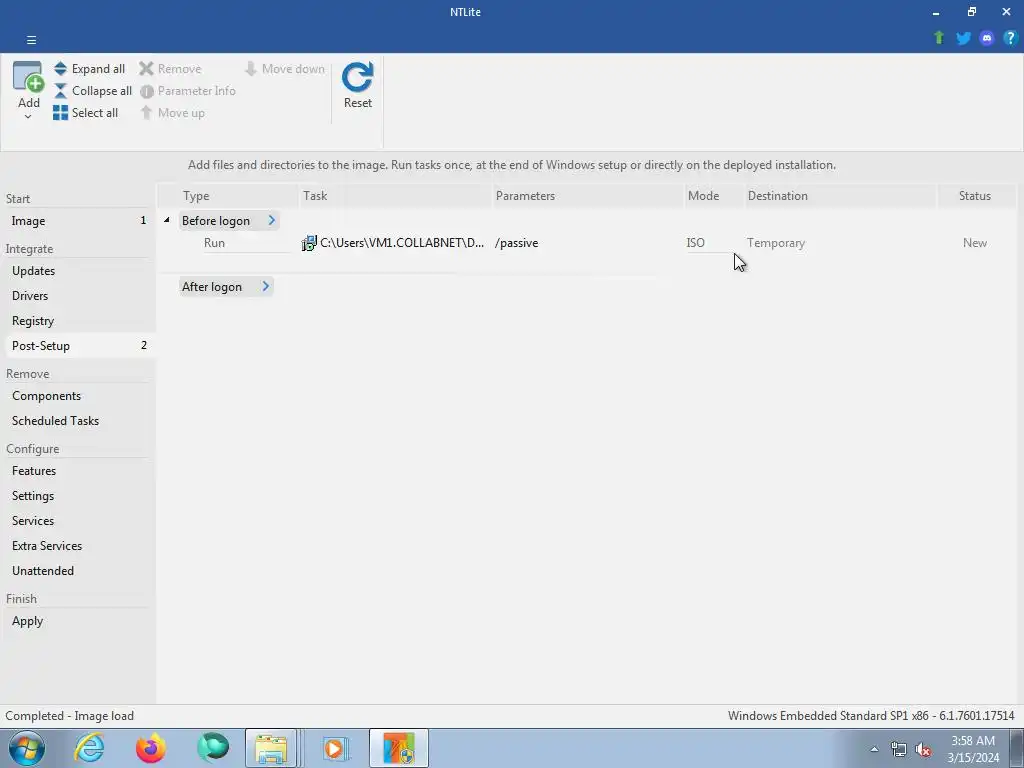The image size is (1024, 768).
Task: Open Firefox from taskbar
Action: pyautogui.click(x=151, y=748)
